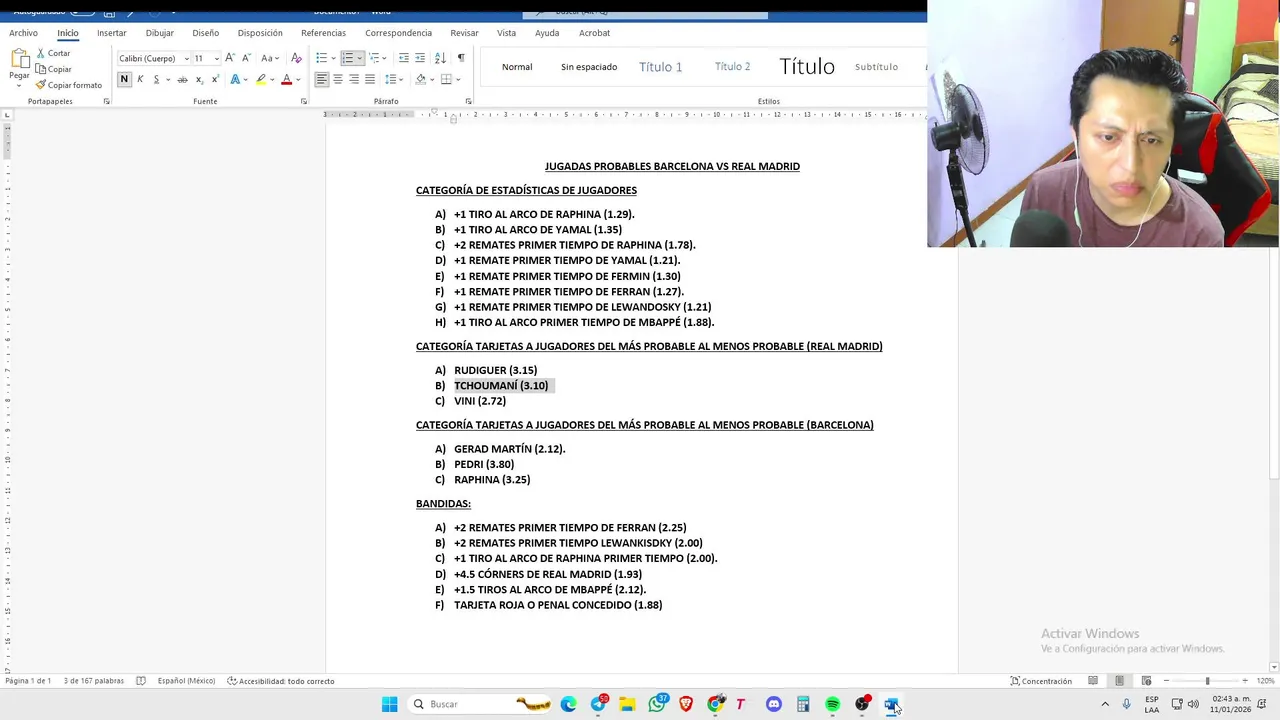1280x720 pixels.
Task: Increase font size with the larger A
Action: coord(230,58)
